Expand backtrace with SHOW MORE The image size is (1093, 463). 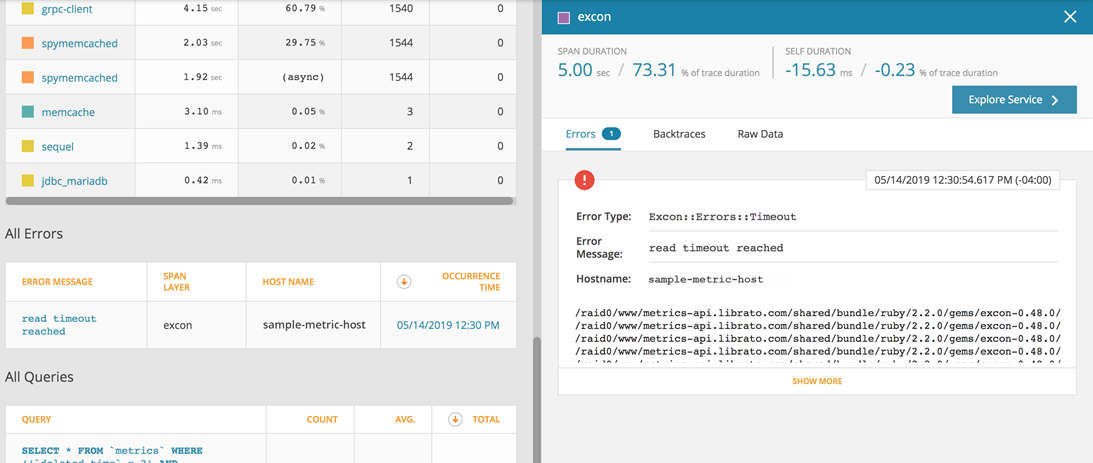pos(817,381)
